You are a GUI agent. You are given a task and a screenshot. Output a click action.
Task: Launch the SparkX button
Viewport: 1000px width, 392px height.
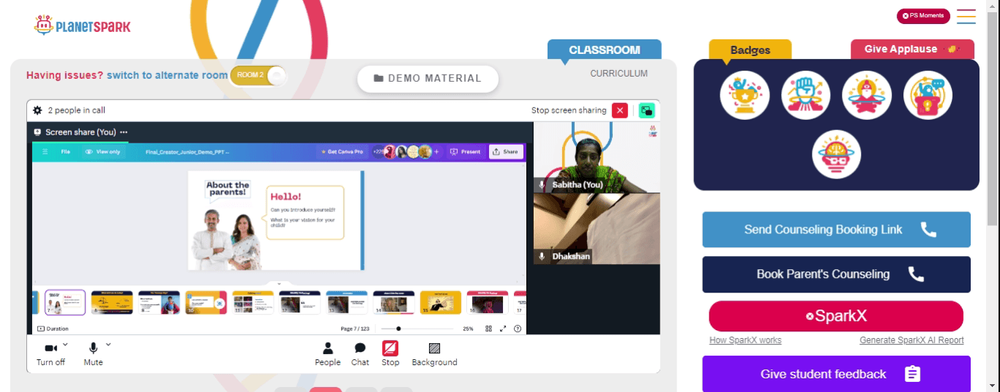click(x=836, y=316)
